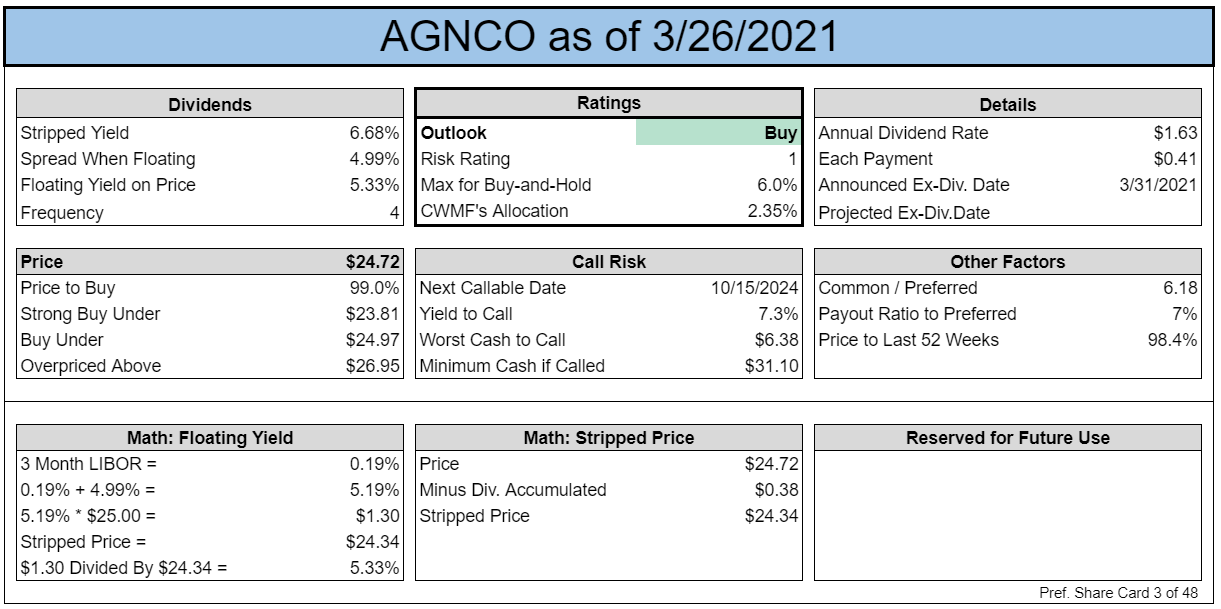Select the Risk Rating value cell

719,159
